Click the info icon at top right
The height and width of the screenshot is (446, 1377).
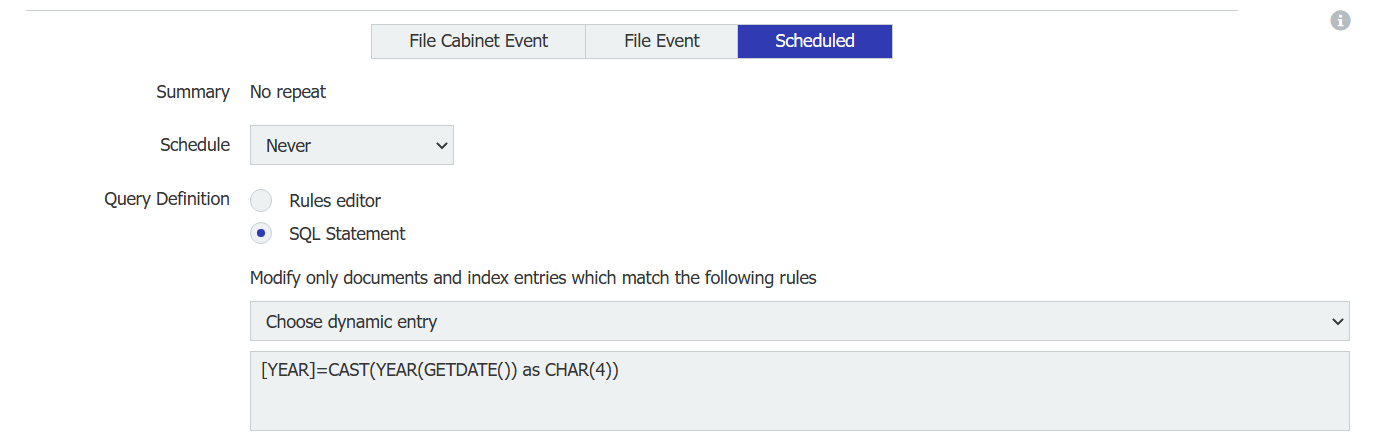pos(1340,20)
